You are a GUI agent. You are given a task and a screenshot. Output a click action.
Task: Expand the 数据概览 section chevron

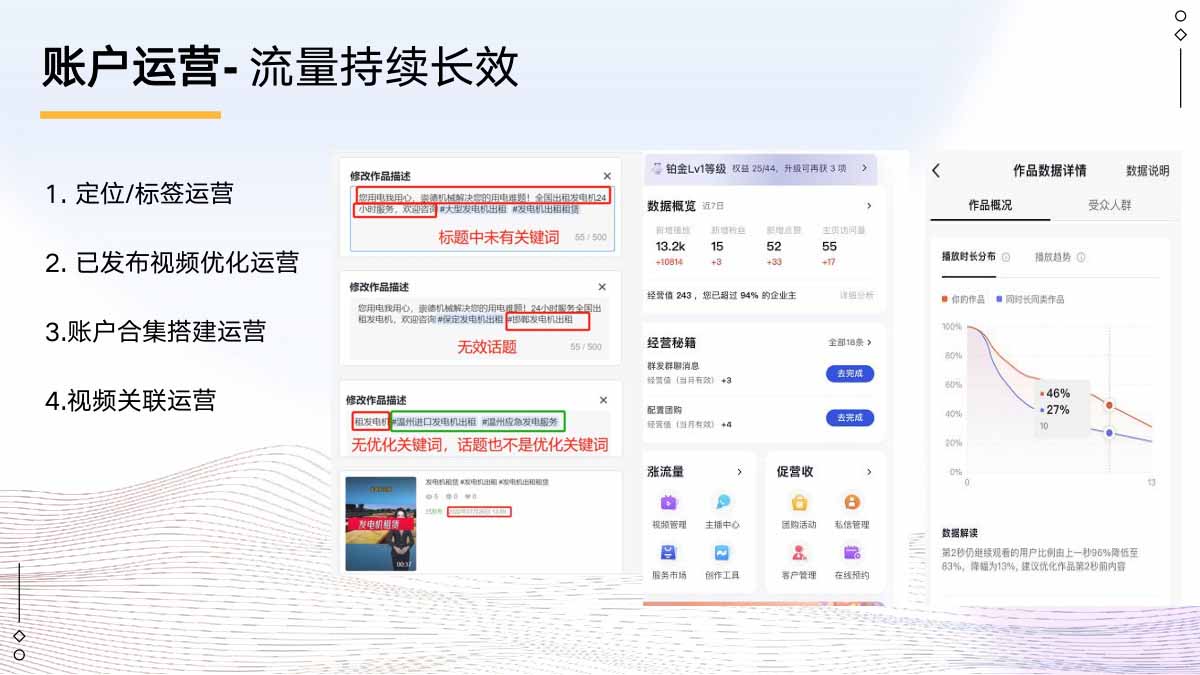click(868, 206)
